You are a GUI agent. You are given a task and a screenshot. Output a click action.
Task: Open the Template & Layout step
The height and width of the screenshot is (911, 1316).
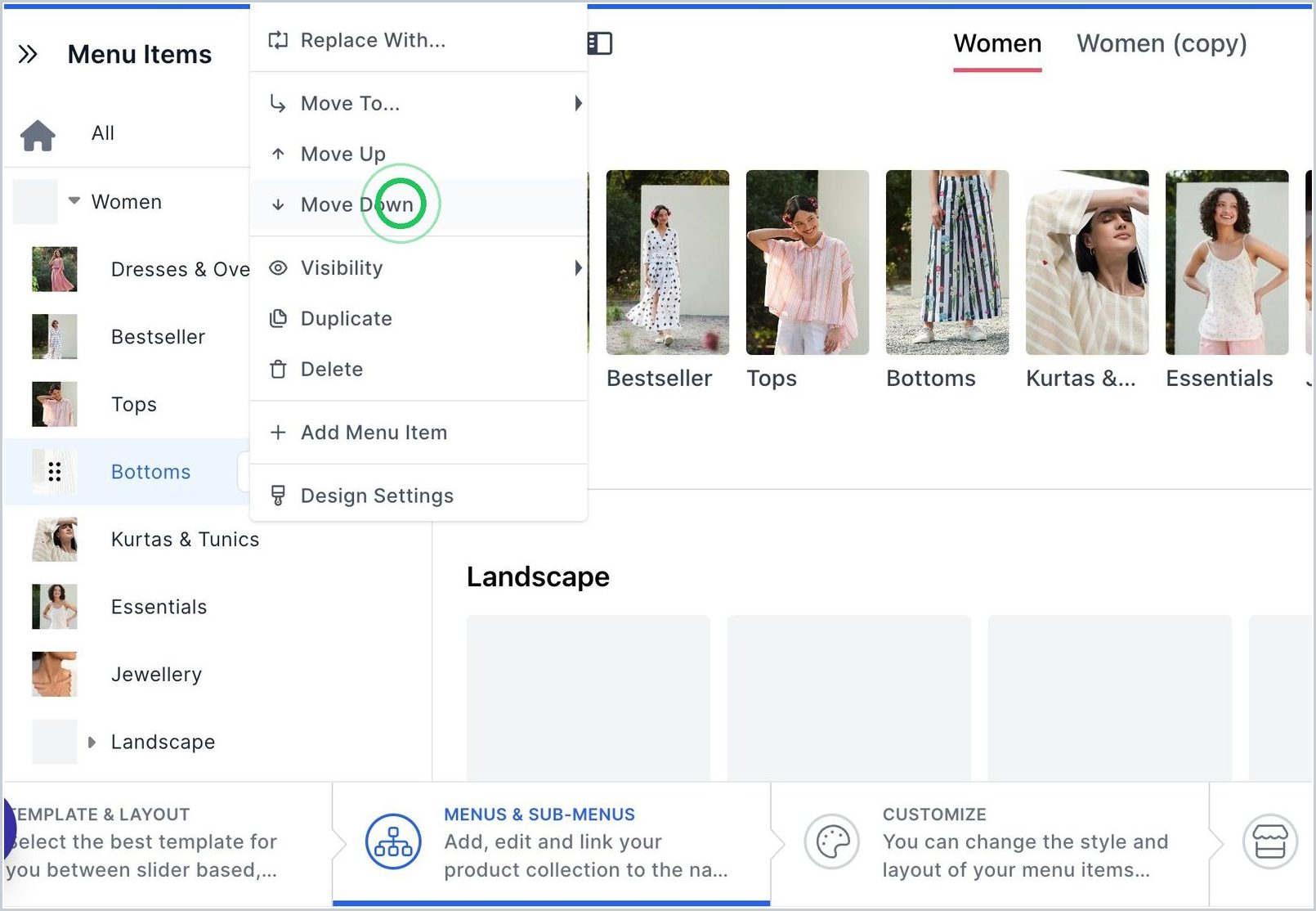coord(167,842)
